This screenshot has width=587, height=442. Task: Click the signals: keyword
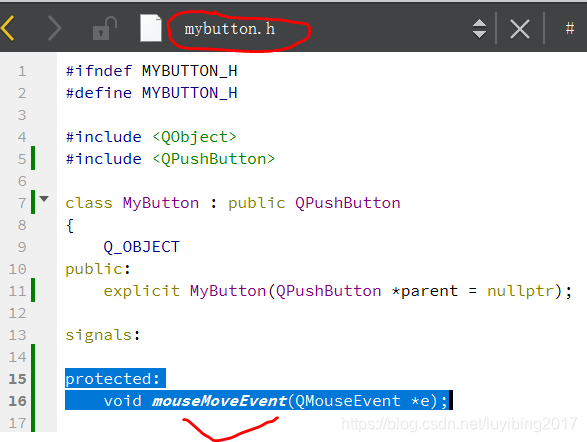(103, 335)
